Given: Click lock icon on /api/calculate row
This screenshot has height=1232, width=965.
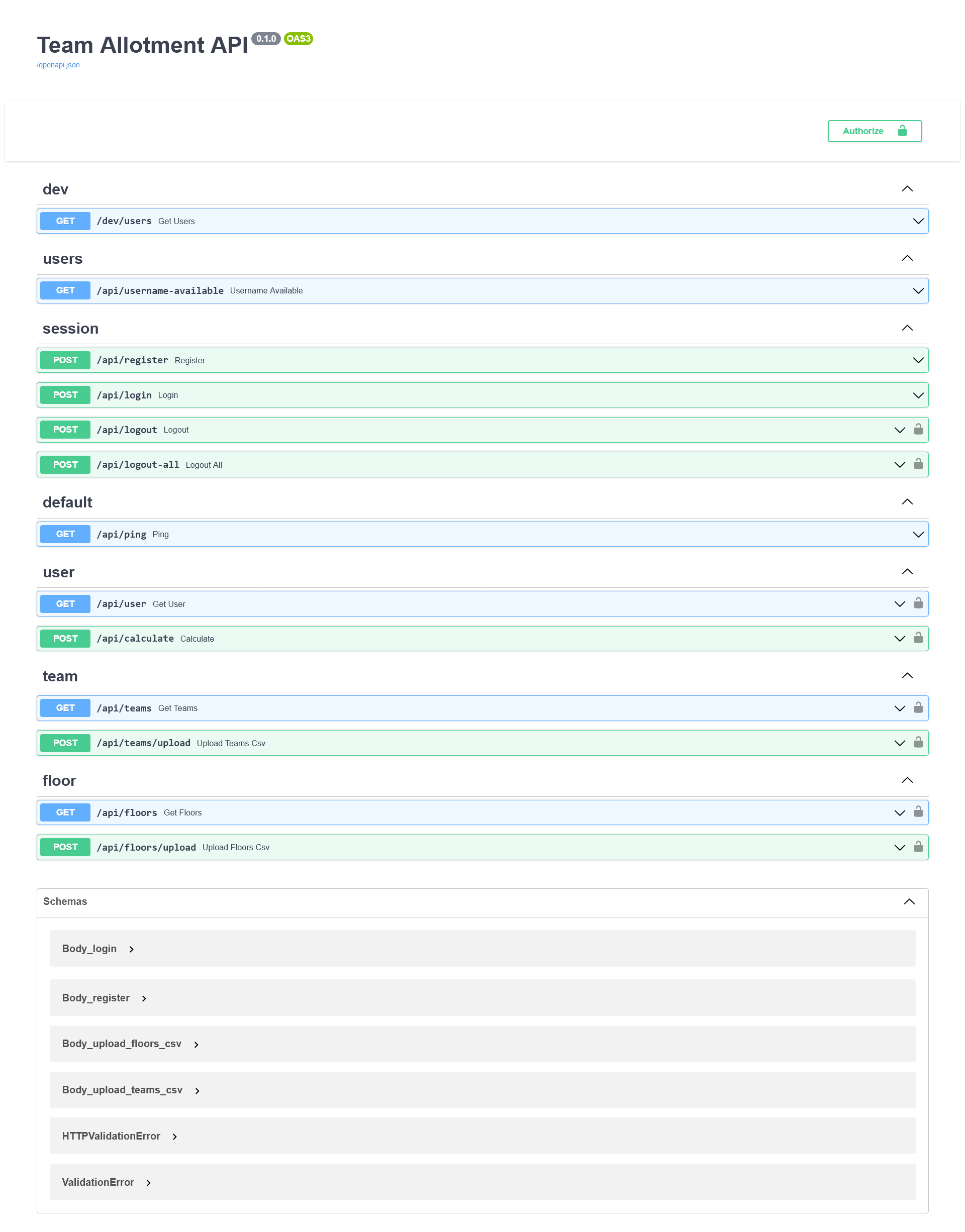Looking at the screenshot, I should click(918, 638).
